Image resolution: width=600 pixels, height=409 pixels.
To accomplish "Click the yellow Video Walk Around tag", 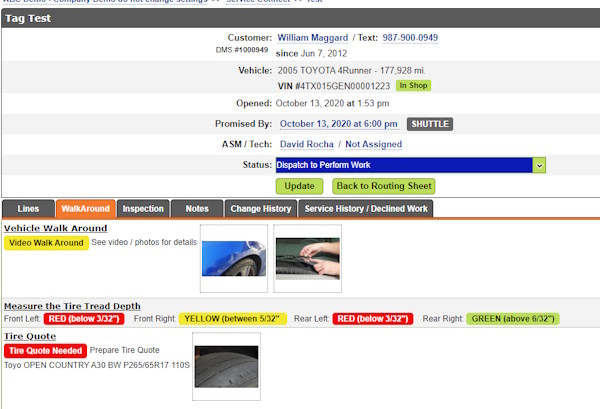I will [x=46, y=243].
